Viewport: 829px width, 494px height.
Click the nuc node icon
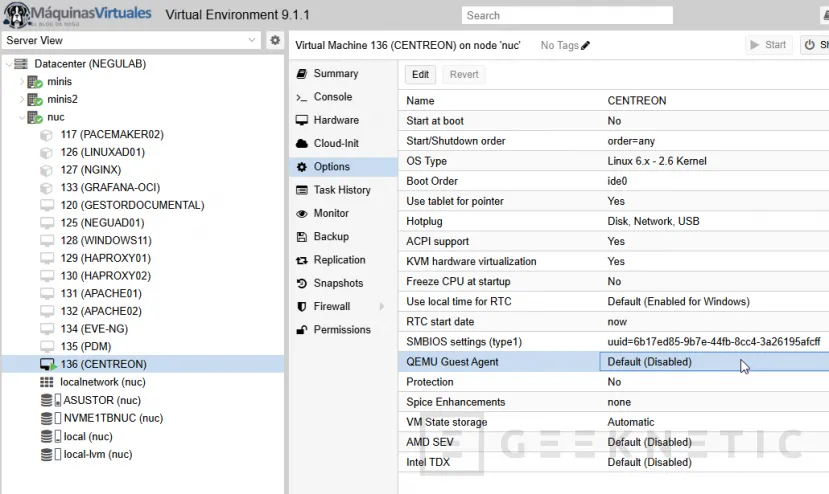[35, 117]
